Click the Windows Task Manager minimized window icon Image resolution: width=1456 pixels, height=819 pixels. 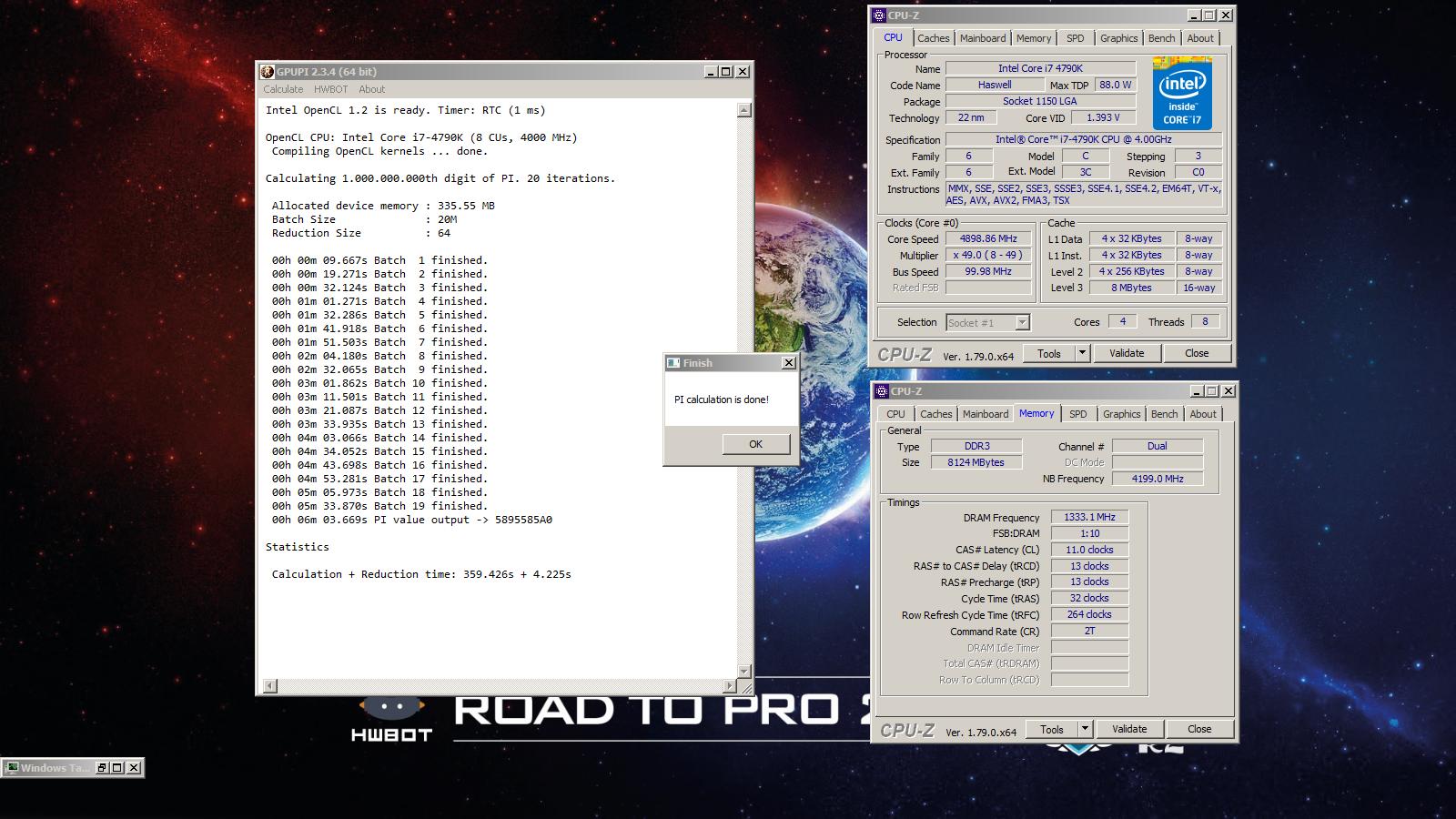click(12, 768)
